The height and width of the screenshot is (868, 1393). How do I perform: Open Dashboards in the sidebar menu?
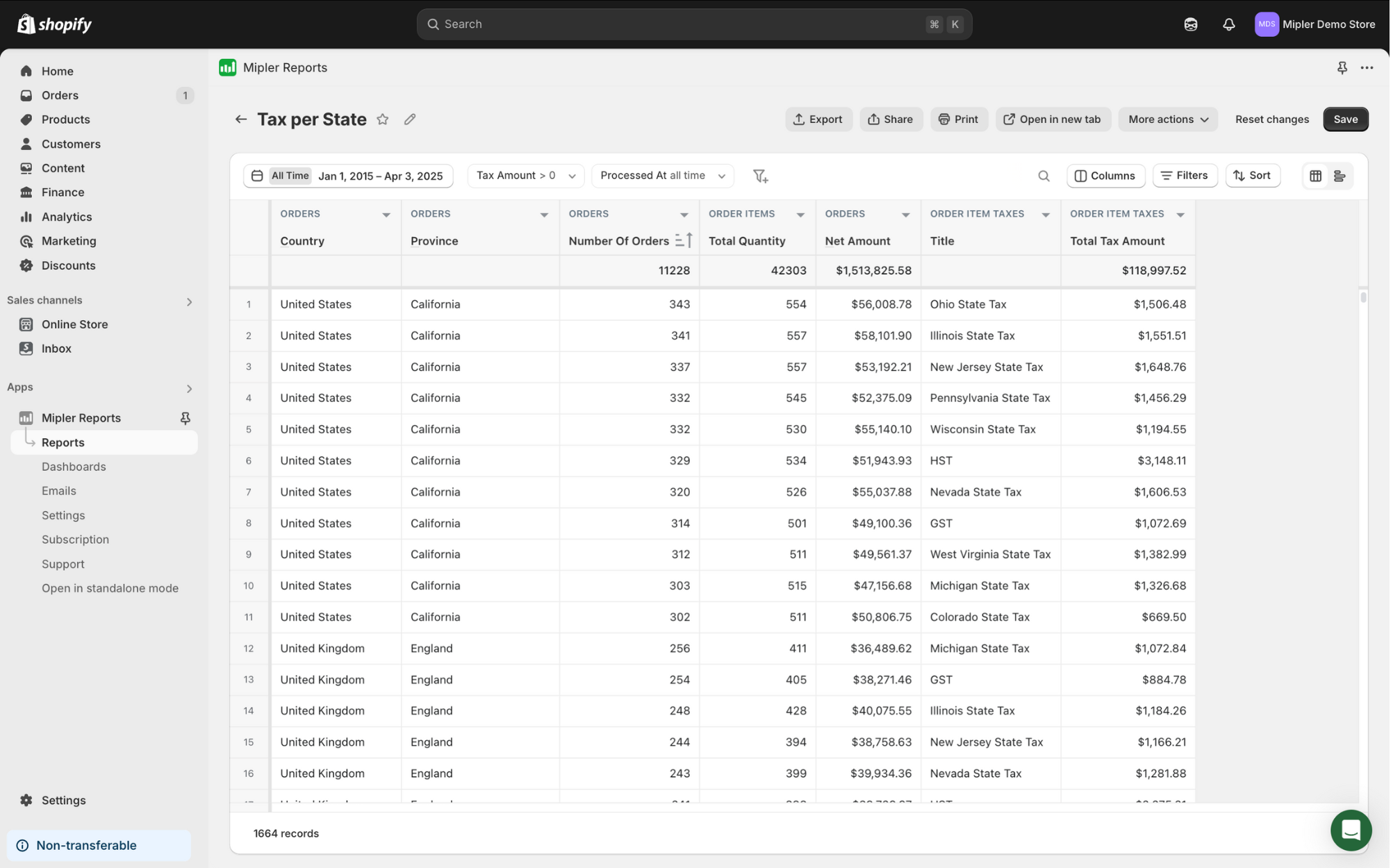click(x=74, y=467)
